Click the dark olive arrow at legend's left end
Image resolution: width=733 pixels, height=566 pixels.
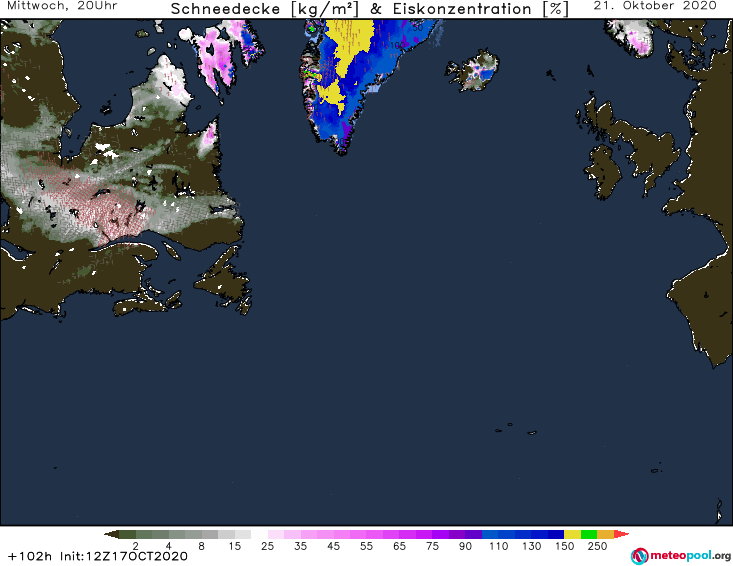tap(112, 534)
